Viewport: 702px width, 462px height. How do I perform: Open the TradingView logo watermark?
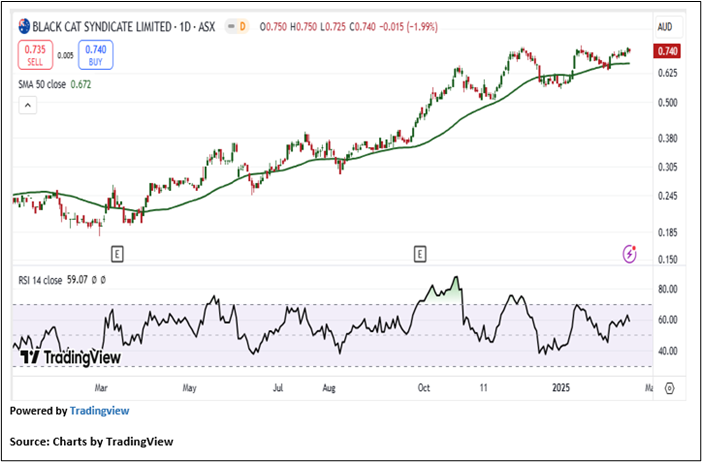pos(58,357)
